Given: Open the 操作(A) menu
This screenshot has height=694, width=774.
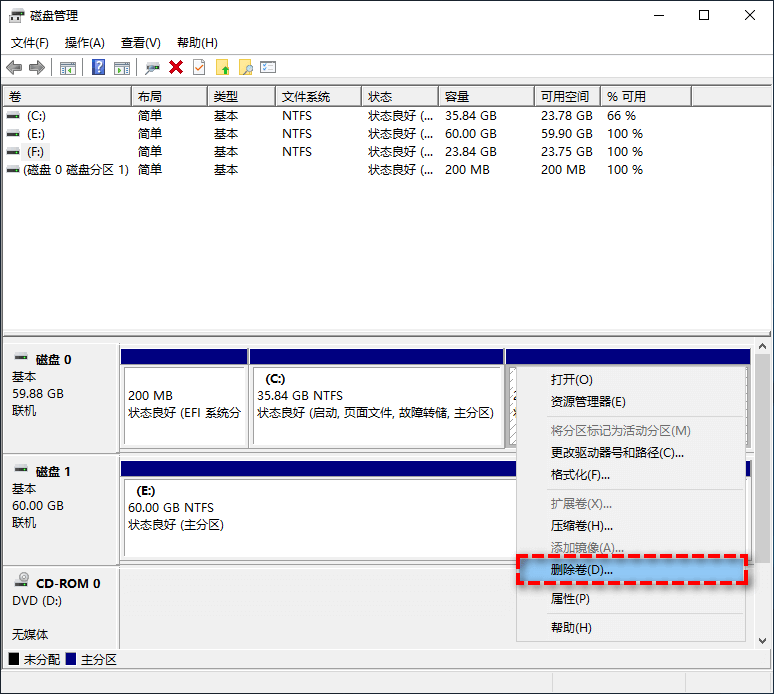Looking at the screenshot, I should coord(84,43).
